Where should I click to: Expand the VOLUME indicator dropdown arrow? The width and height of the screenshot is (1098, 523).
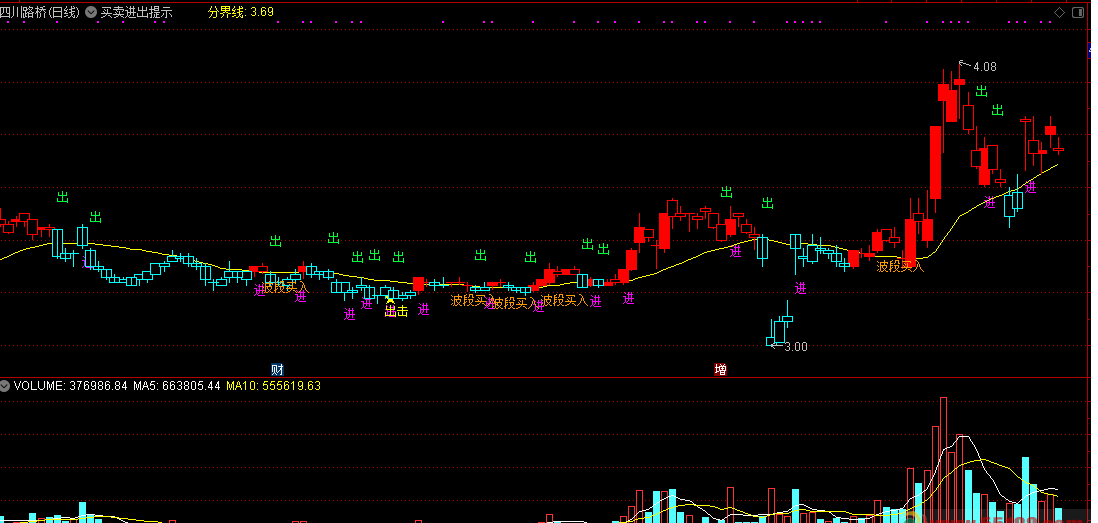point(6,386)
